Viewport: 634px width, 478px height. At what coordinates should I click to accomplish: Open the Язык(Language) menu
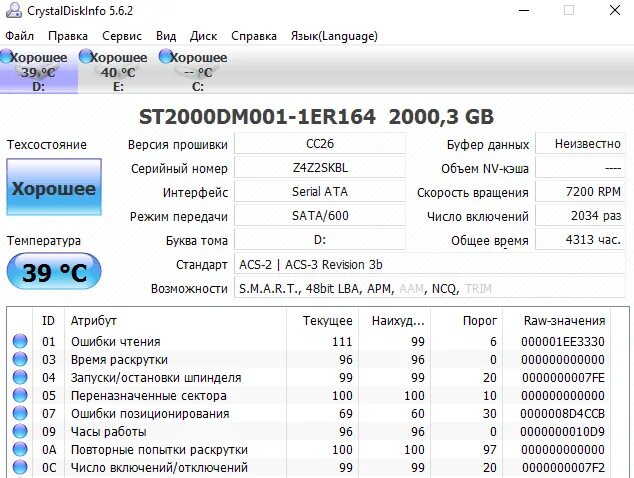point(334,36)
